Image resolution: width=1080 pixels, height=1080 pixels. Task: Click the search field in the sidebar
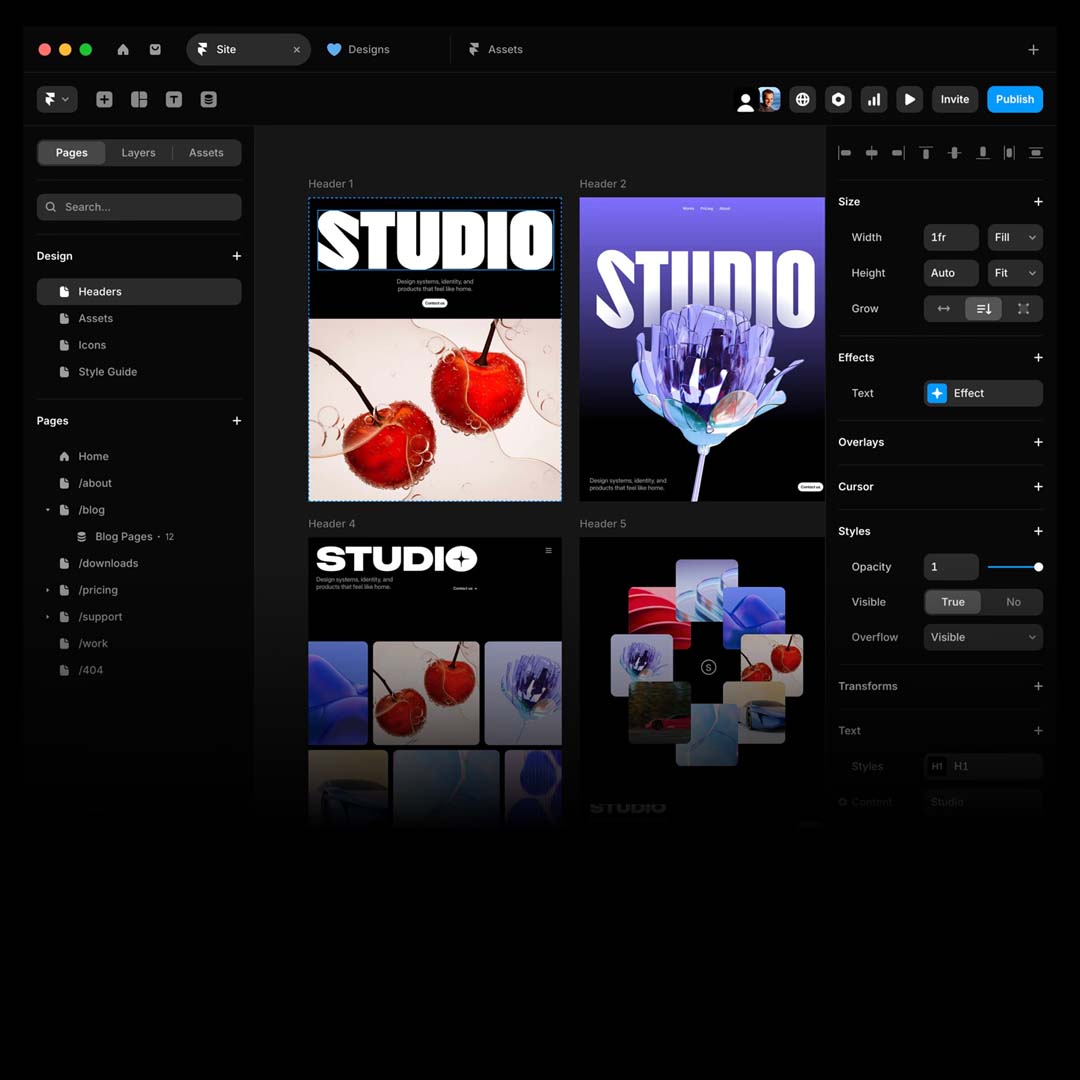click(138, 207)
